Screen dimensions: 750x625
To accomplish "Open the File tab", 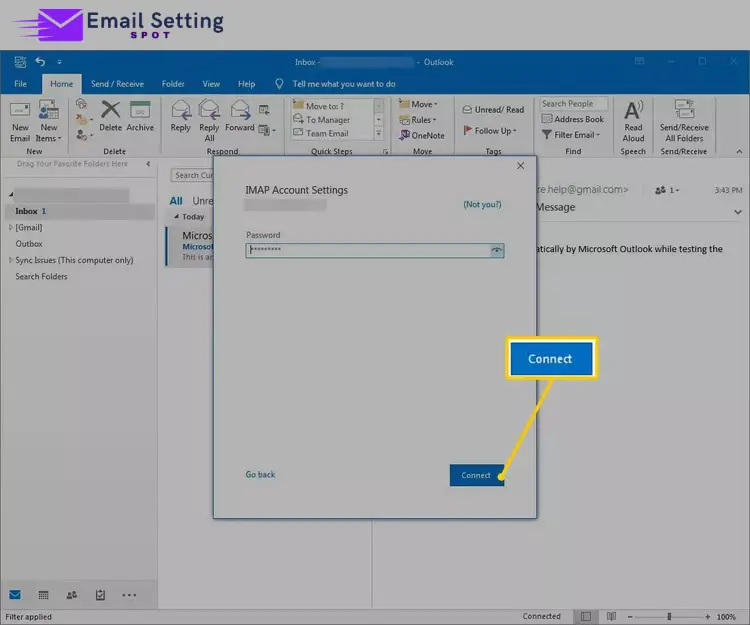I will coord(21,84).
